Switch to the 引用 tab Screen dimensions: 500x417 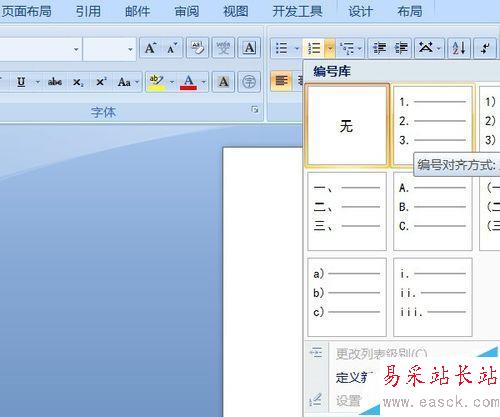coord(88,12)
